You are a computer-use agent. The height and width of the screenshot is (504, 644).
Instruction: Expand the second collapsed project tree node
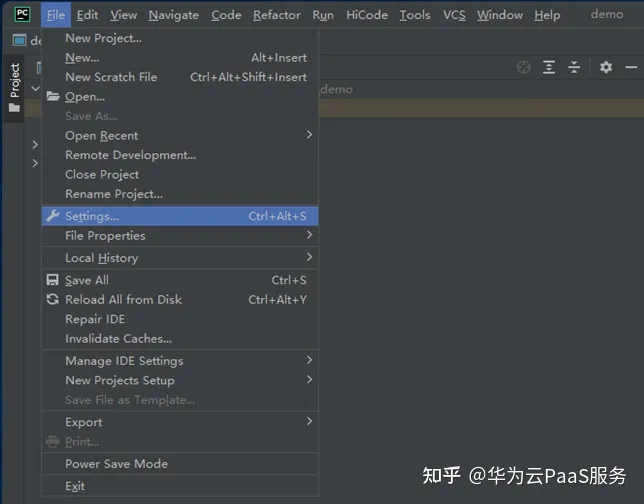(x=35, y=163)
